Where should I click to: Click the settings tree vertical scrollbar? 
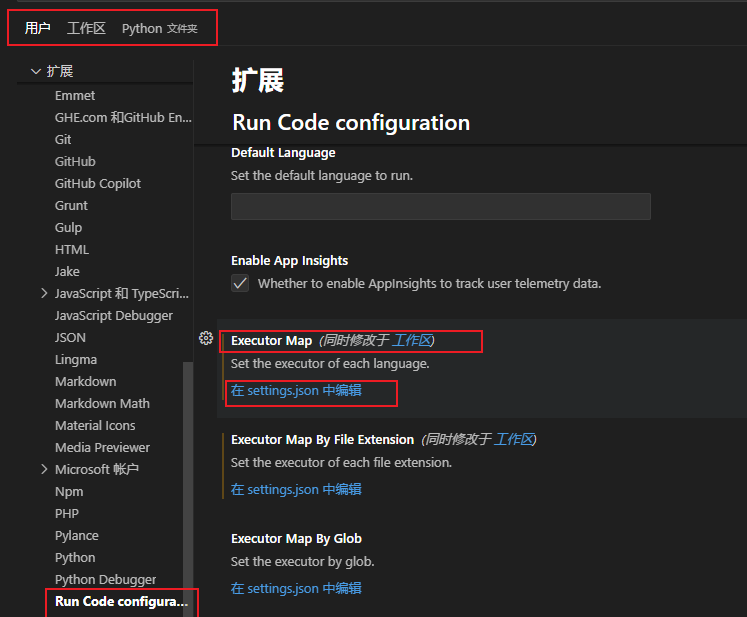(x=188, y=489)
